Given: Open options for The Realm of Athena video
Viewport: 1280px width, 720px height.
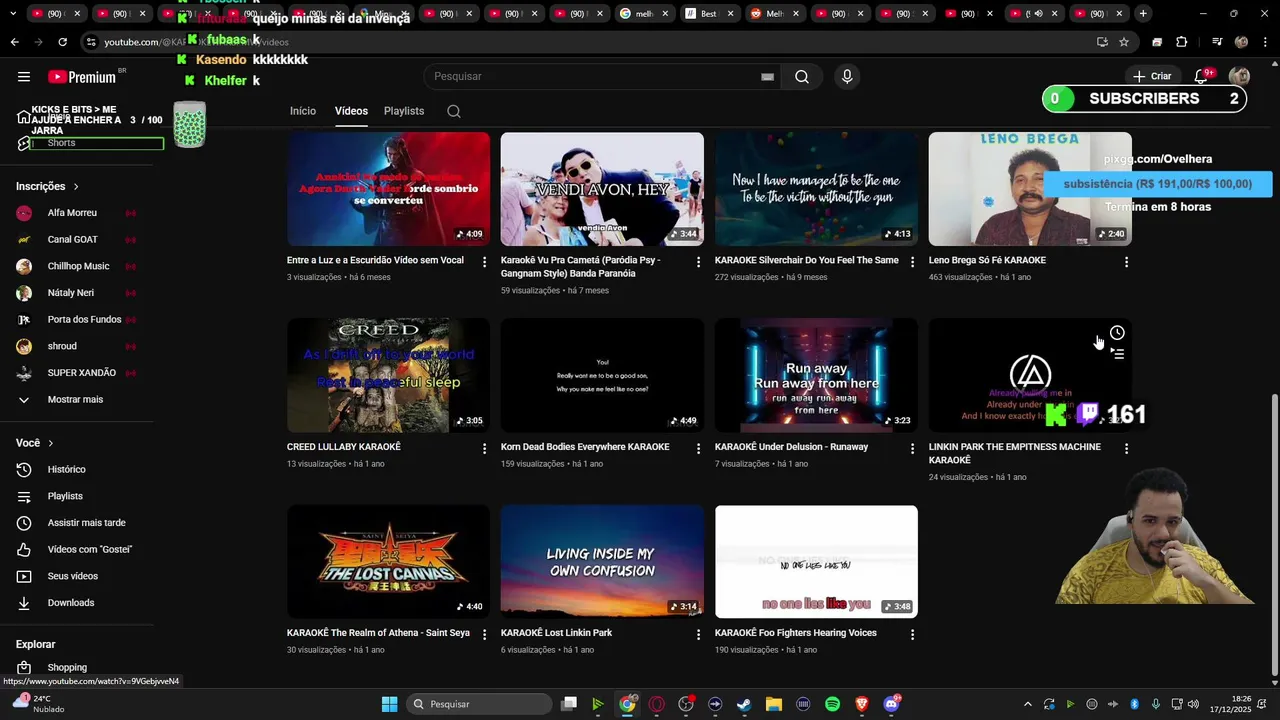Looking at the screenshot, I should tap(484, 635).
